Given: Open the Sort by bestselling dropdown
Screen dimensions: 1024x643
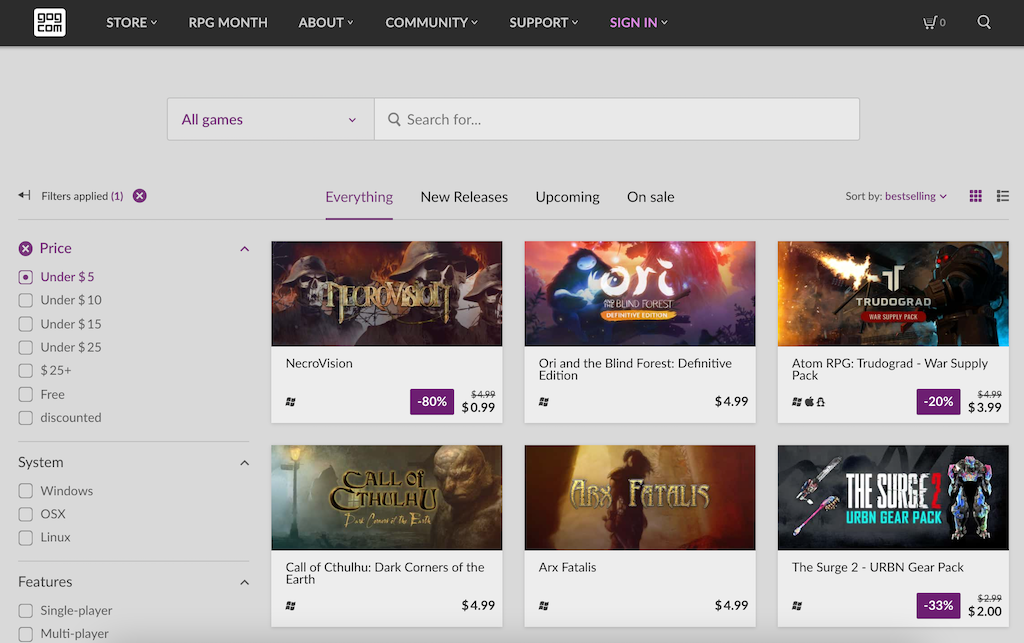Looking at the screenshot, I should click(x=910, y=196).
